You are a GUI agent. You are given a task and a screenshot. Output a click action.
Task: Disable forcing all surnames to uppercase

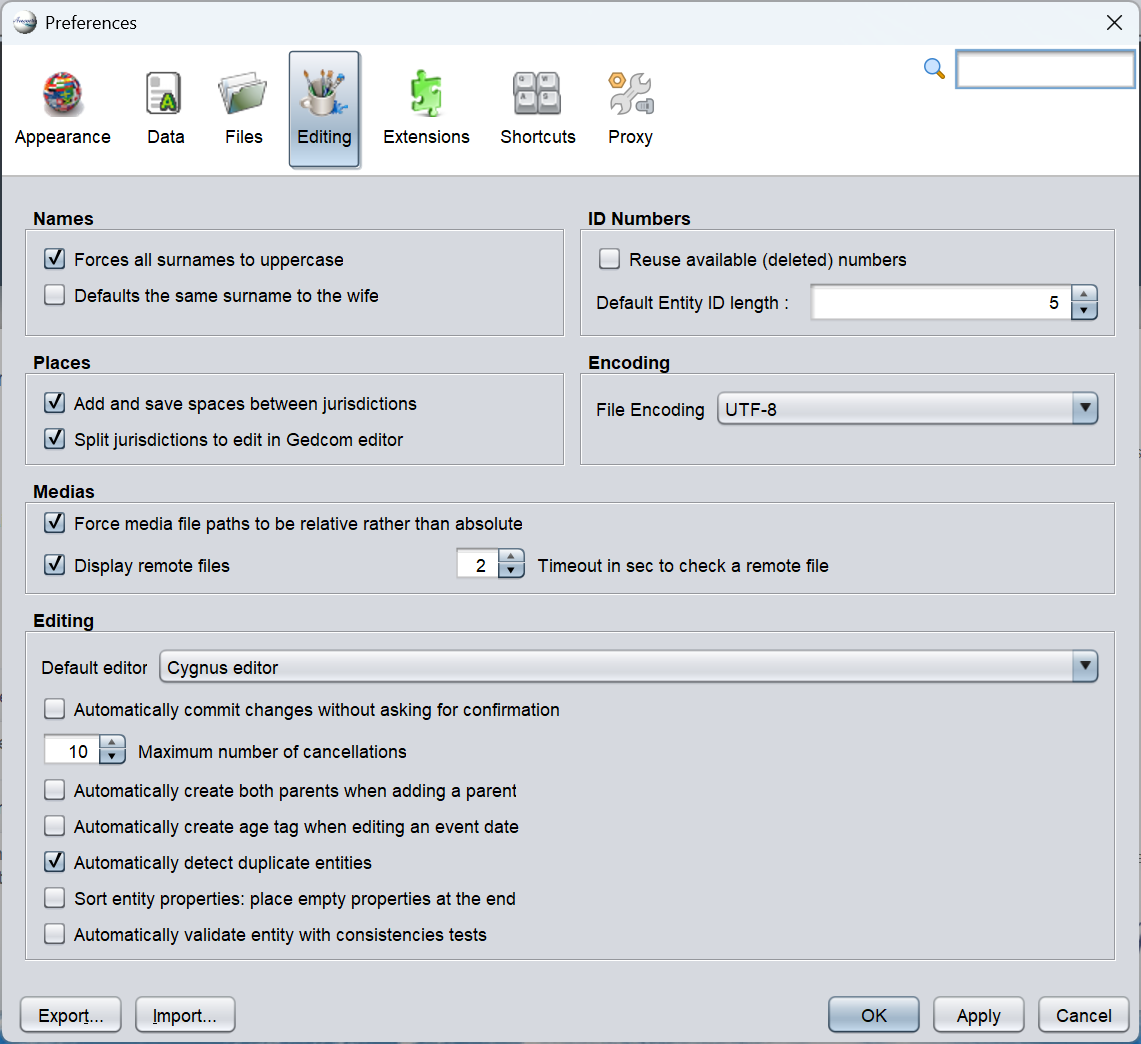click(55, 260)
